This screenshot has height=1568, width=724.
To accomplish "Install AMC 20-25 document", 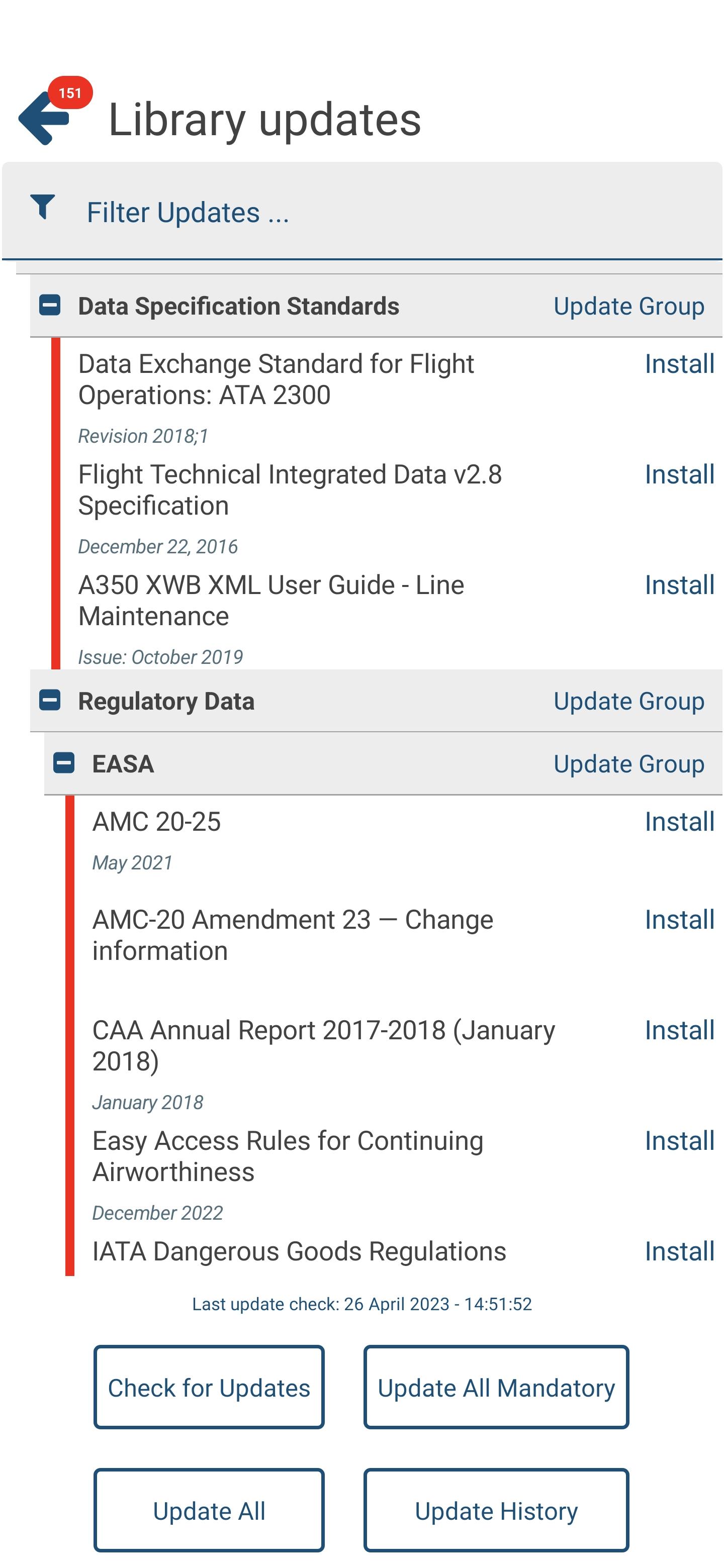I will click(679, 822).
